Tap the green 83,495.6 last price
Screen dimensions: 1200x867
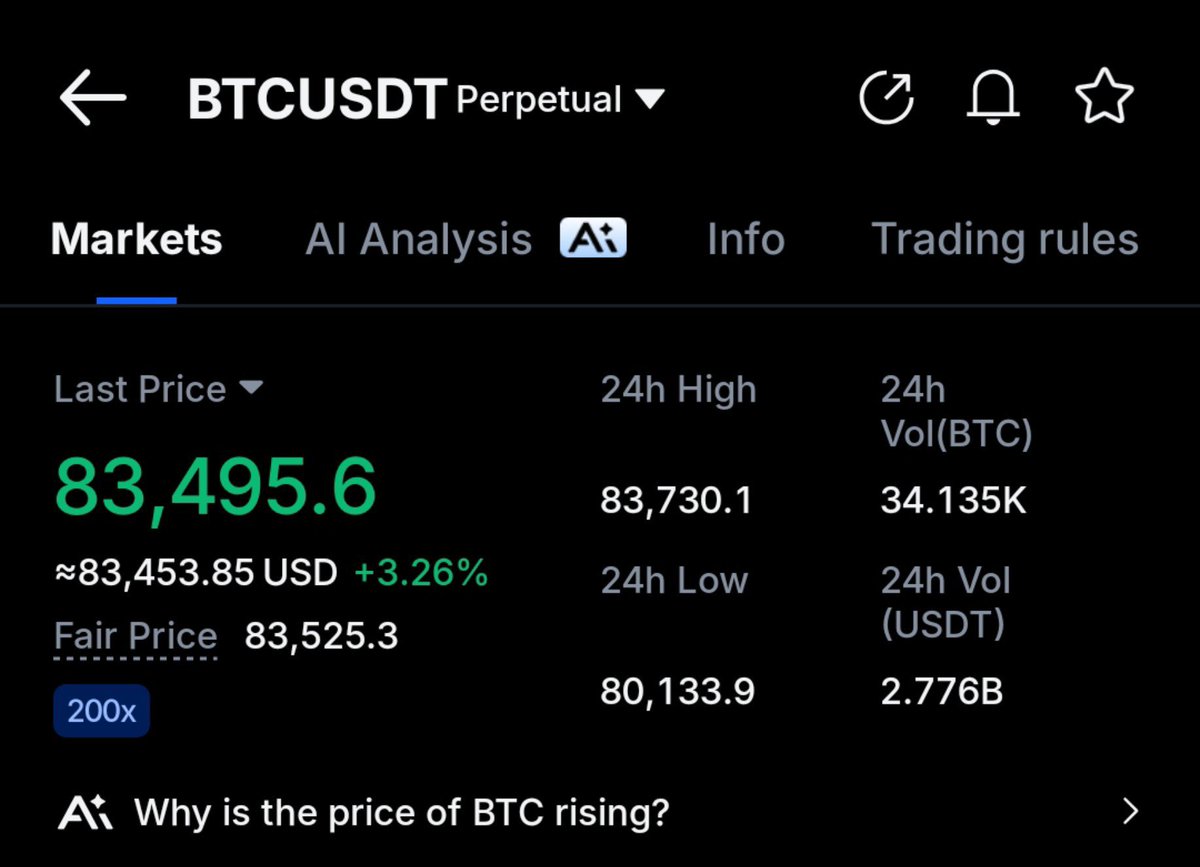pyautogui.click(x=215, y=487)
